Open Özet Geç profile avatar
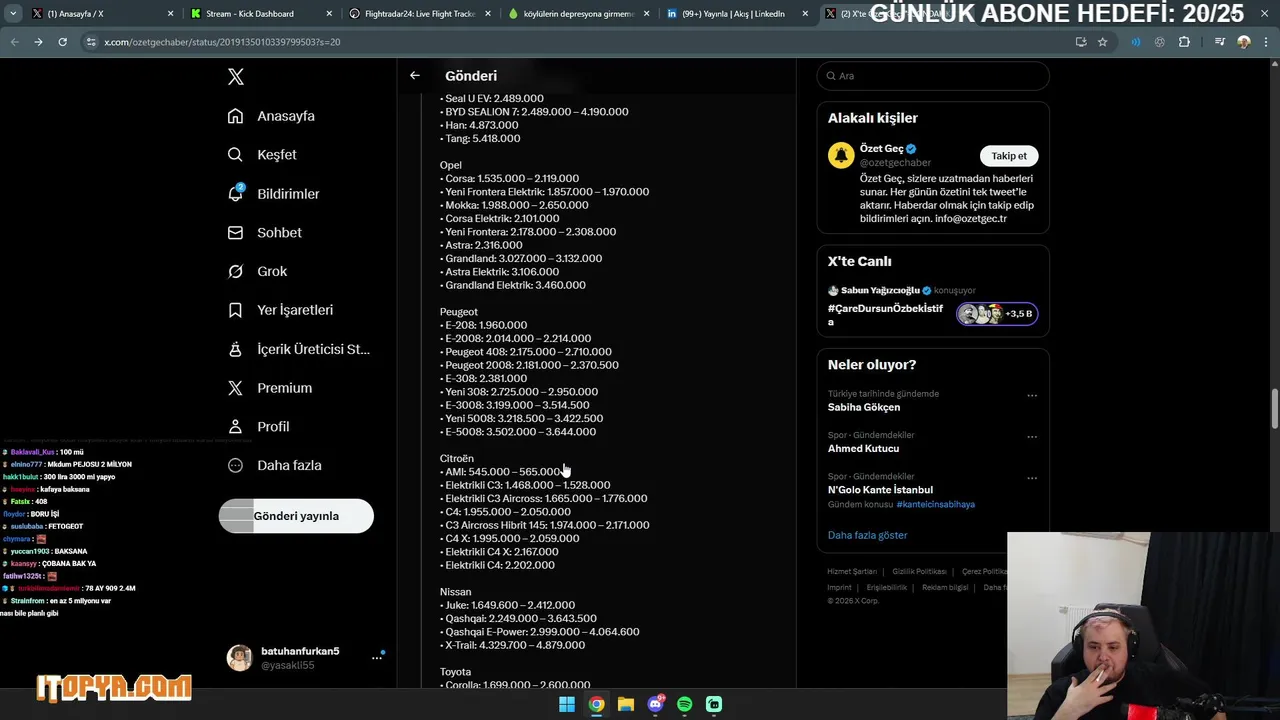Screen dimensions: 1280x720 pyautogui.click(x=841, y=155)
